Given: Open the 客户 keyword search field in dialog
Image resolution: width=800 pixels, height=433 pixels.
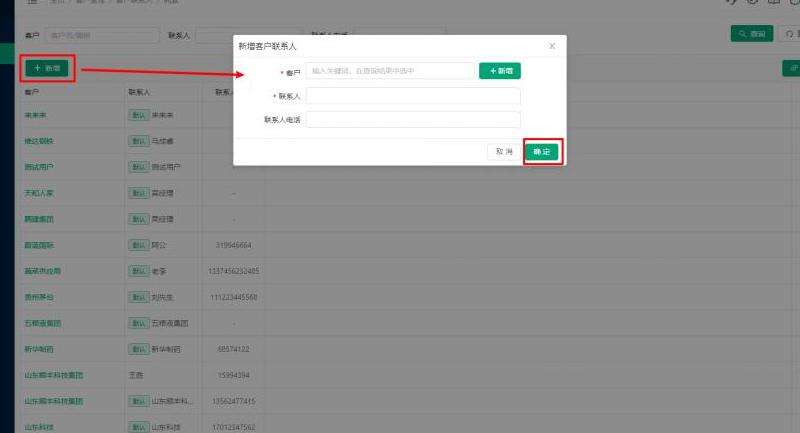Looking at the screenshot, I should [x=390, y=71].
